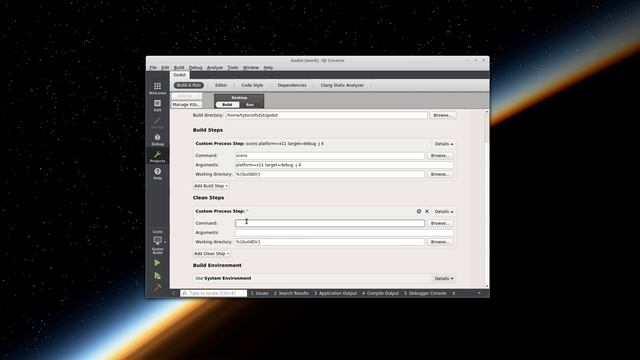
Task: Browse for the build directory
Action: click(442, 116)
